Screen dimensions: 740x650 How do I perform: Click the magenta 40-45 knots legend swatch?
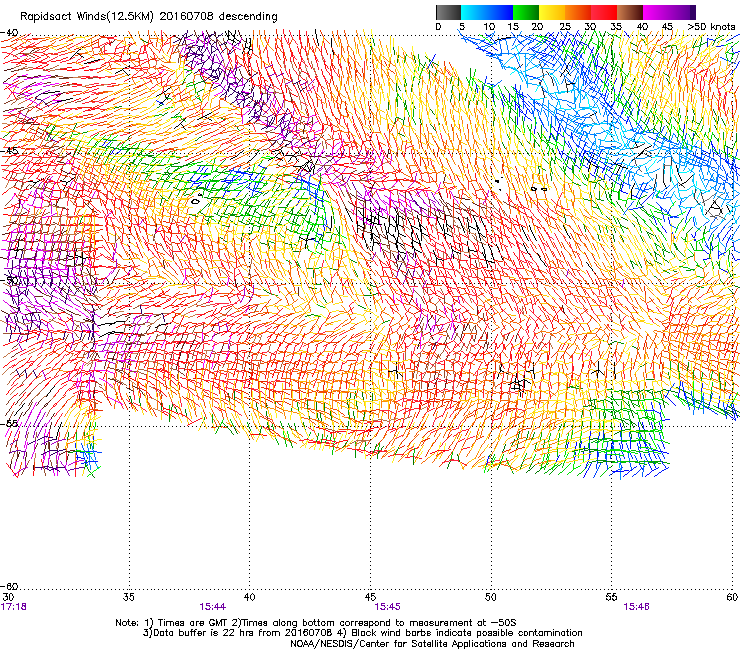click(656, 12)
